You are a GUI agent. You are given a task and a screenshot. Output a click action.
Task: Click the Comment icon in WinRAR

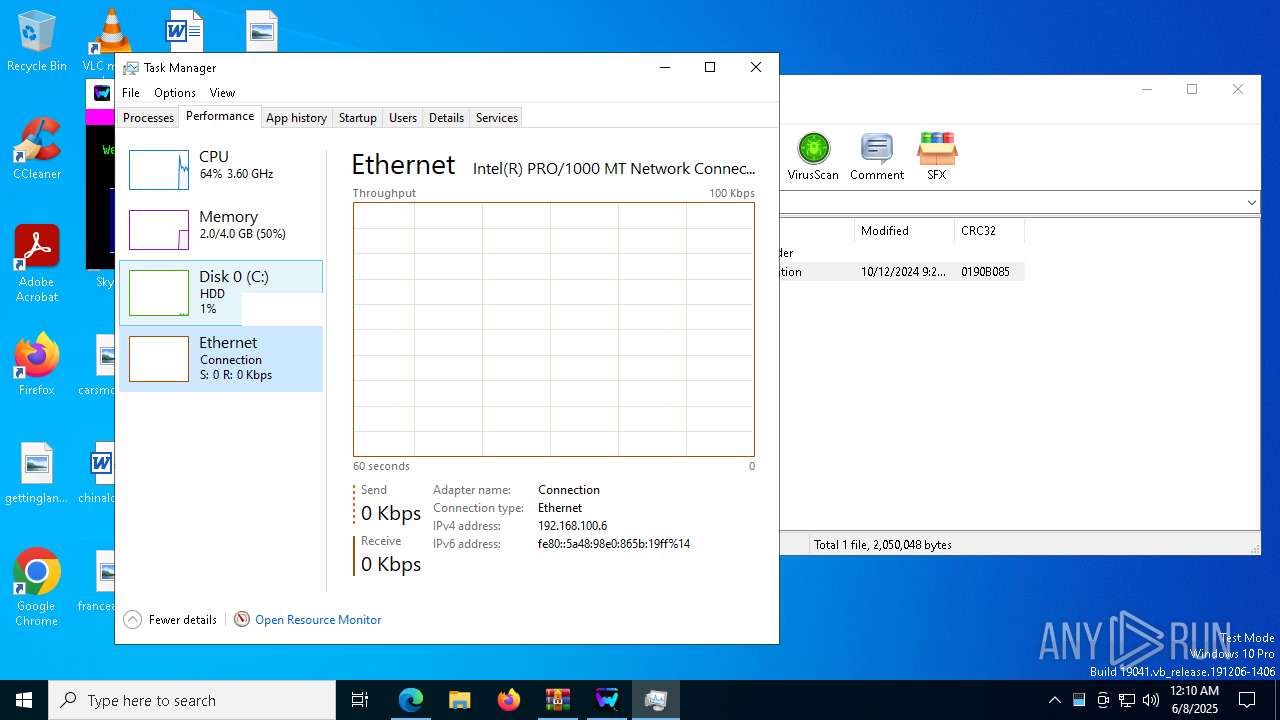(877, 157)
